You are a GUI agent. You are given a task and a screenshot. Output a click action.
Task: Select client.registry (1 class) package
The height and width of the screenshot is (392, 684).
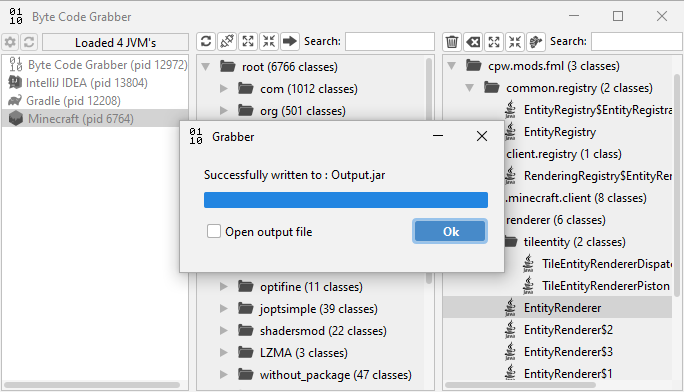(564, 154)
